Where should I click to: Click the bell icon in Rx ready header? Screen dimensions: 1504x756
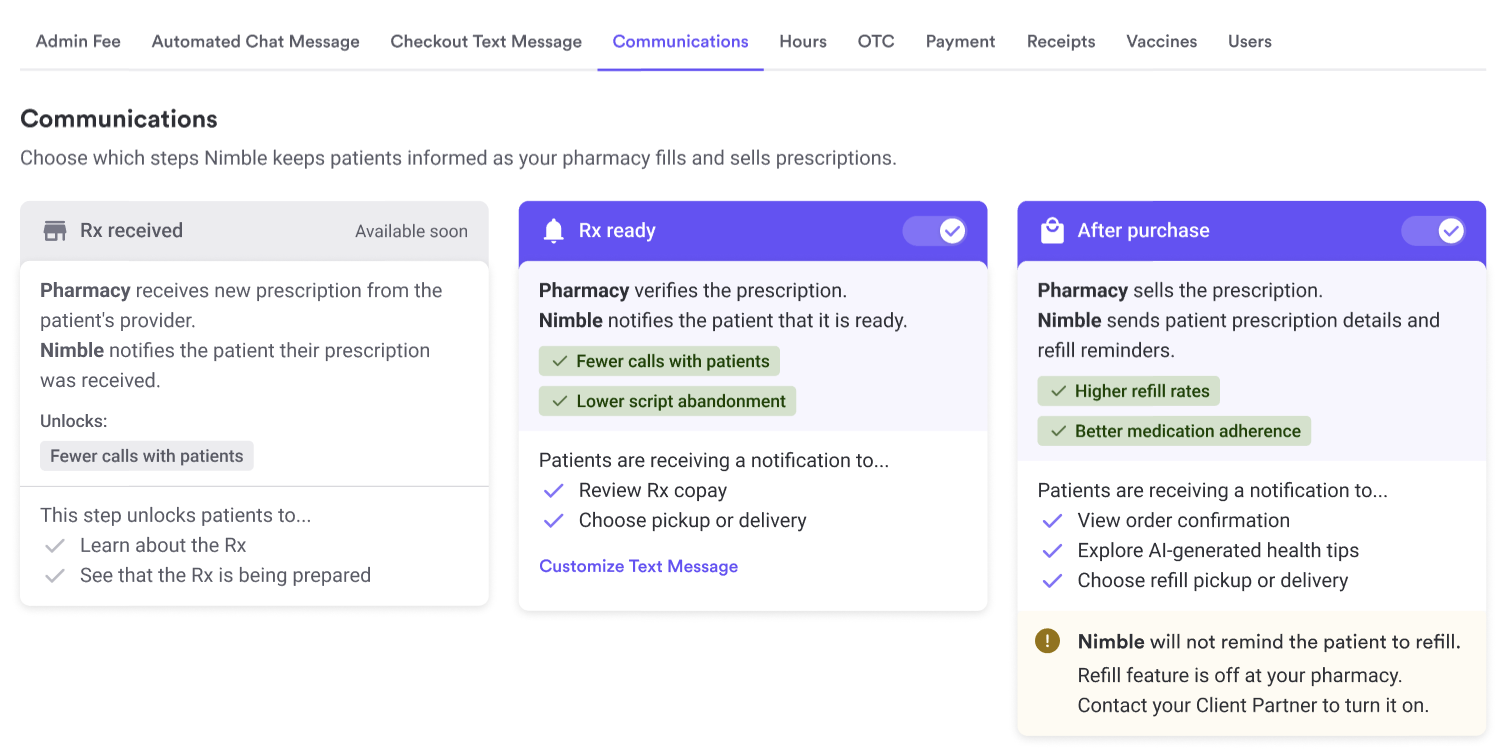(x=553, y=231)
